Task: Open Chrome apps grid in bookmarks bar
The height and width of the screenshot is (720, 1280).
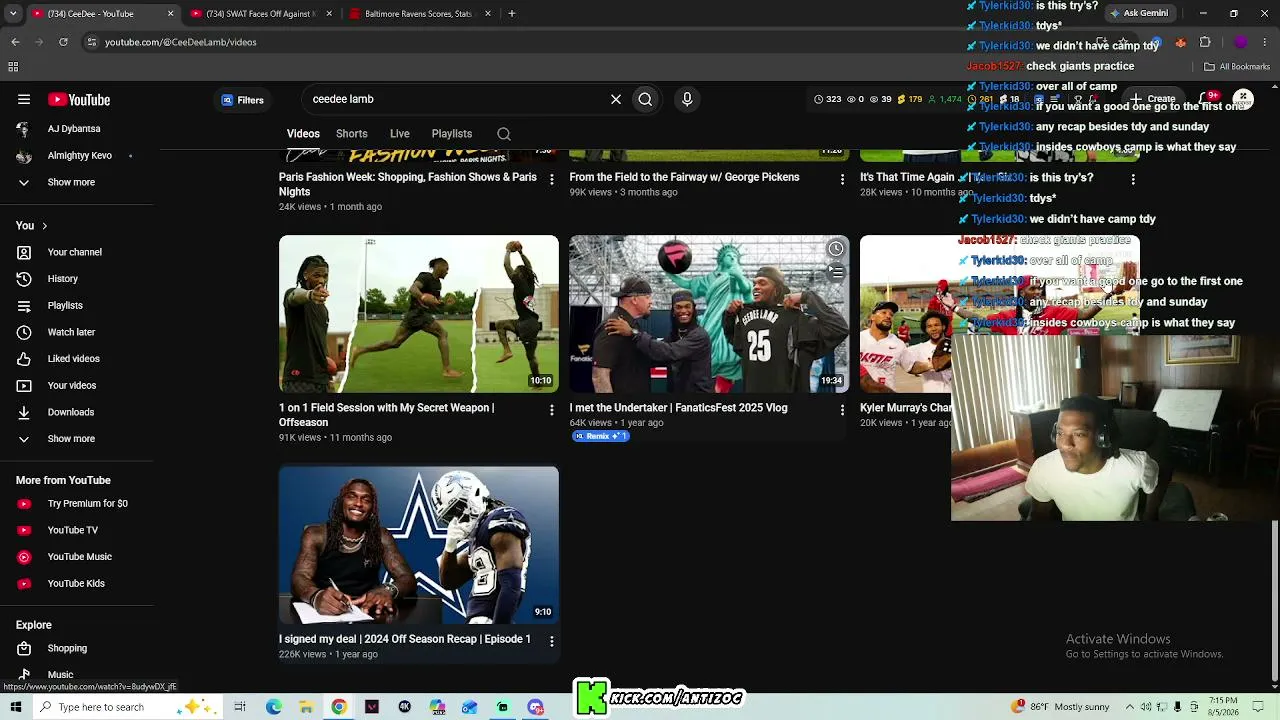Action: coord(13,67)
